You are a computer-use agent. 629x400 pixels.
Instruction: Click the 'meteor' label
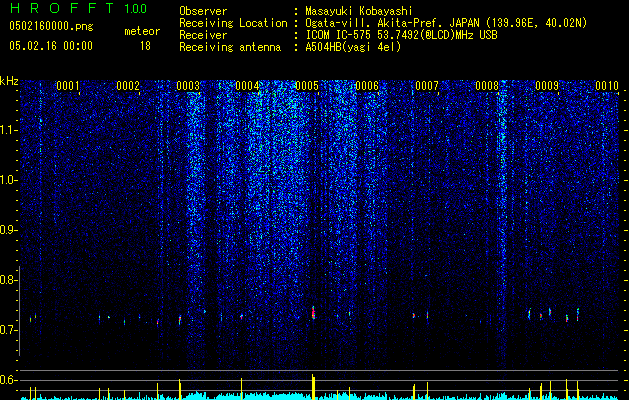click(x=142, y=31)
